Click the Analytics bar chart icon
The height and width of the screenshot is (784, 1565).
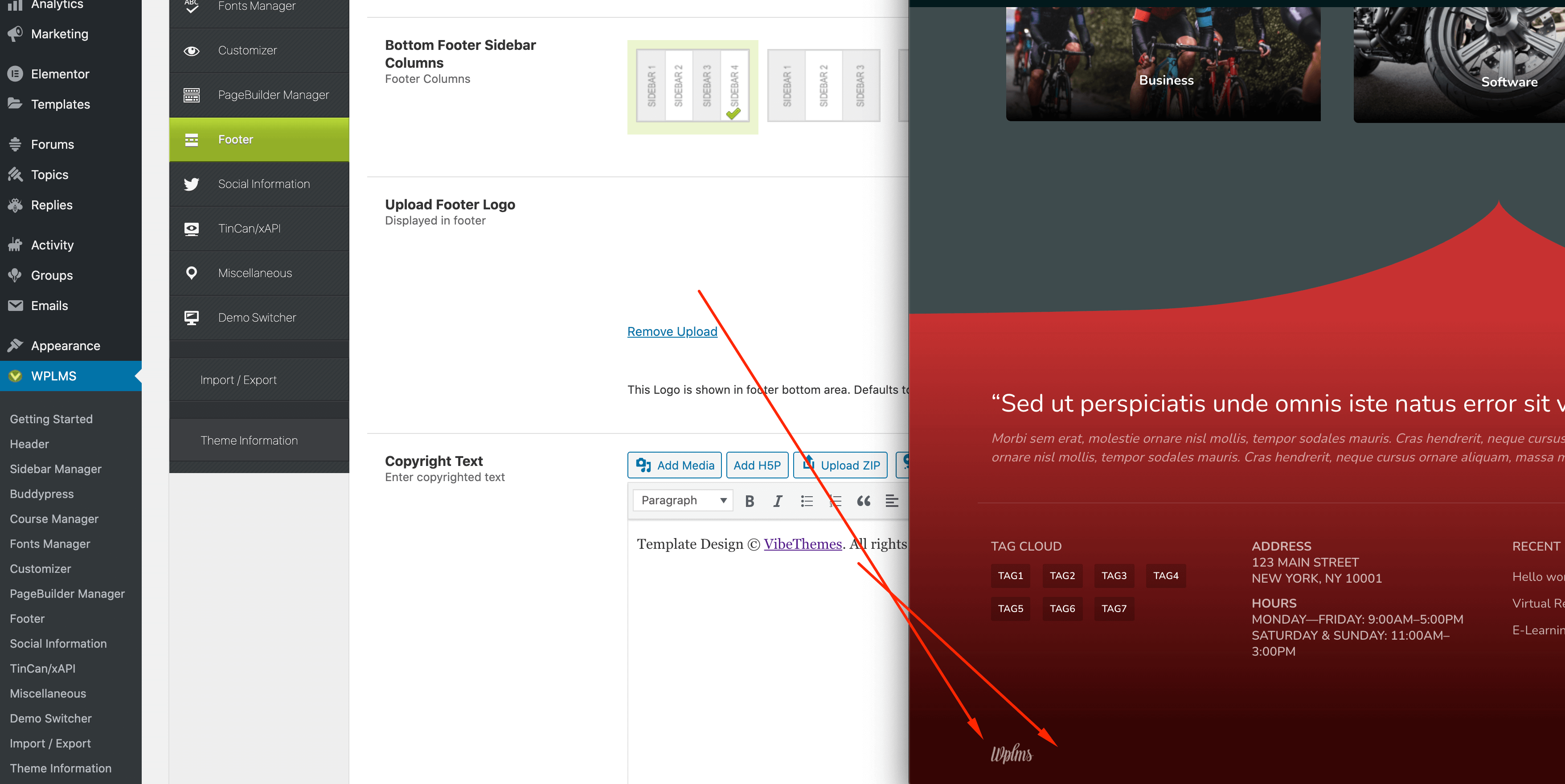15,5
